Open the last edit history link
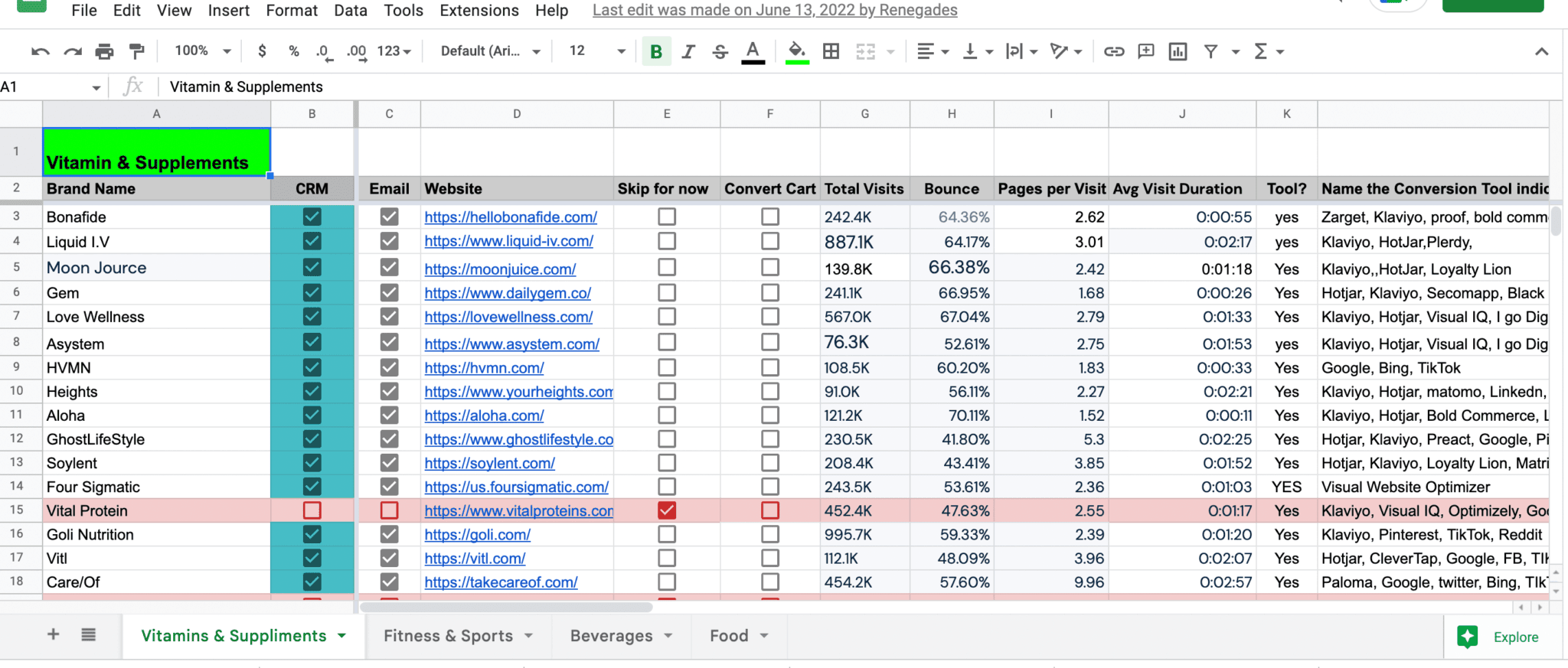This screenshot has width=1568, height=668. 775,11
